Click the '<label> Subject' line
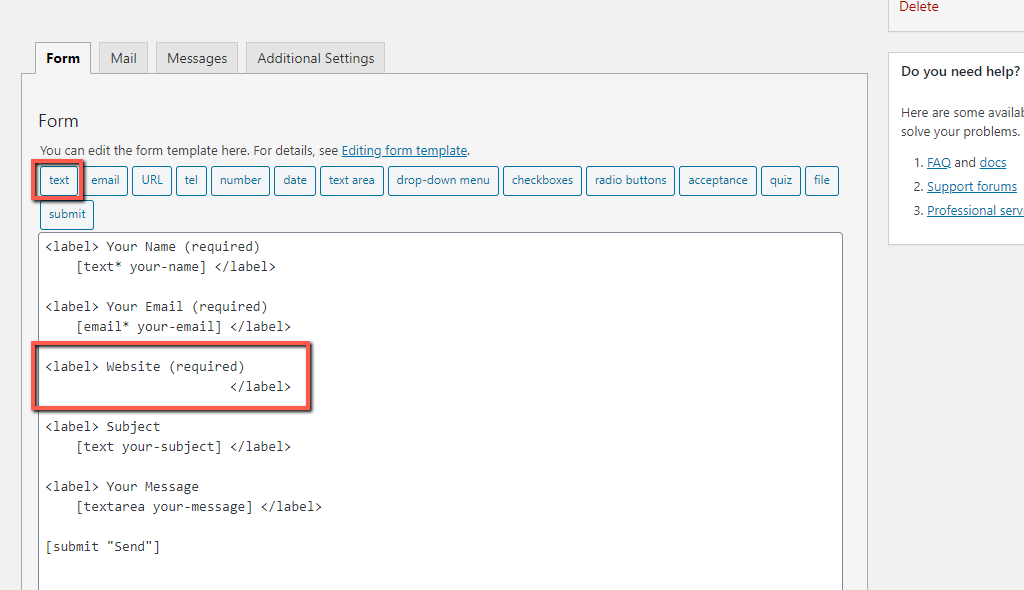 pos(103,427)
